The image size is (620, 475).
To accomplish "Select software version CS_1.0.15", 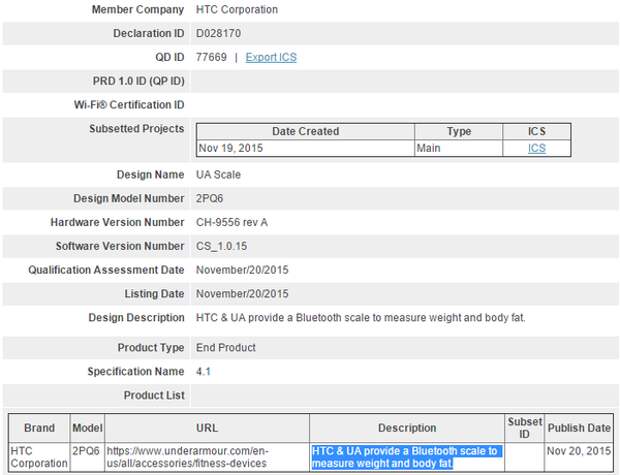I will click(x=221, y=246).
